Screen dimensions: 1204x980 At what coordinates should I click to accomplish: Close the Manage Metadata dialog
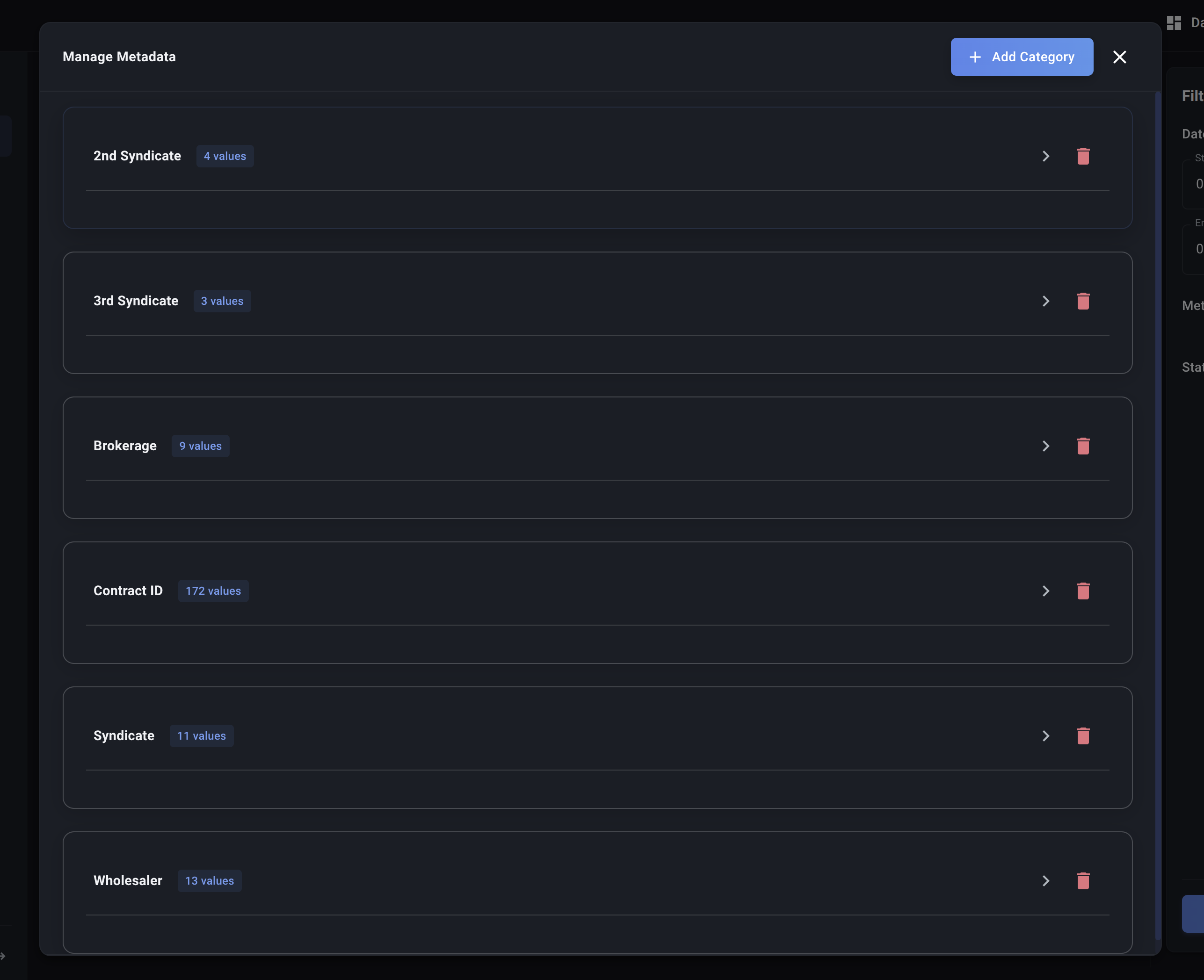pos(1119,57)
